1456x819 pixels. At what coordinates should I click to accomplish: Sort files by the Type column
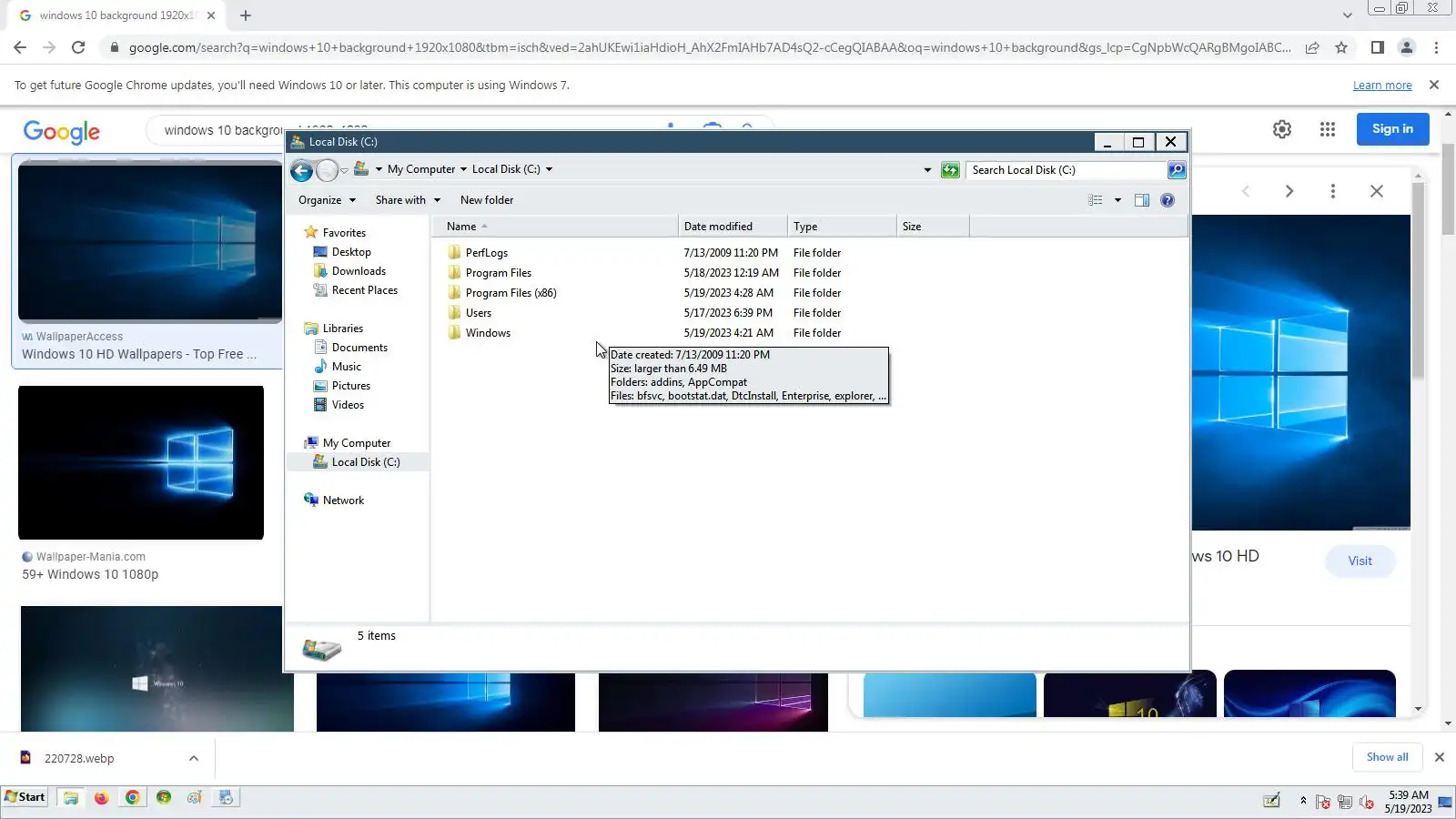coord(842,227)
